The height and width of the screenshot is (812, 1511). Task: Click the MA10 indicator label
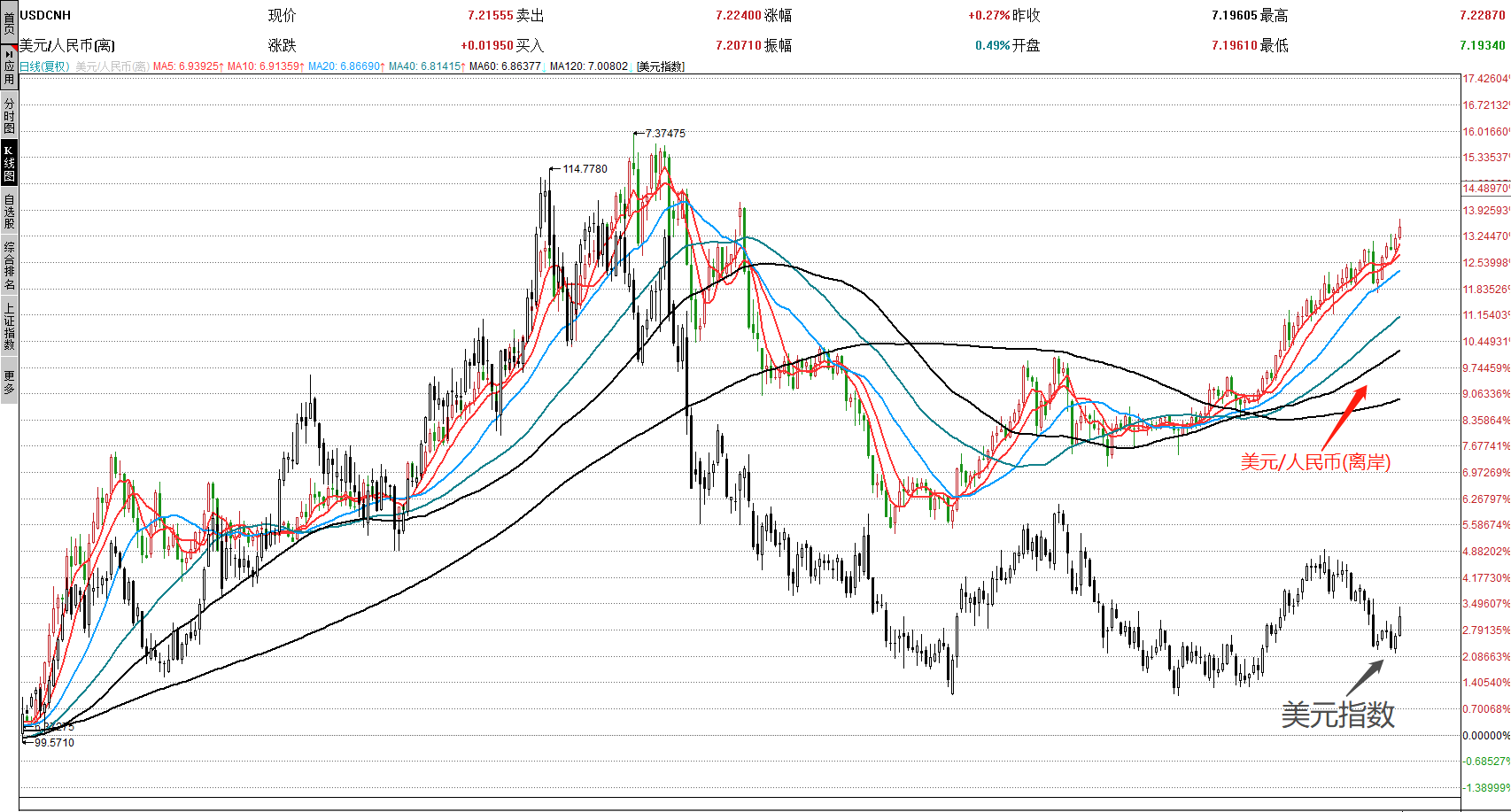click(265, 66)
